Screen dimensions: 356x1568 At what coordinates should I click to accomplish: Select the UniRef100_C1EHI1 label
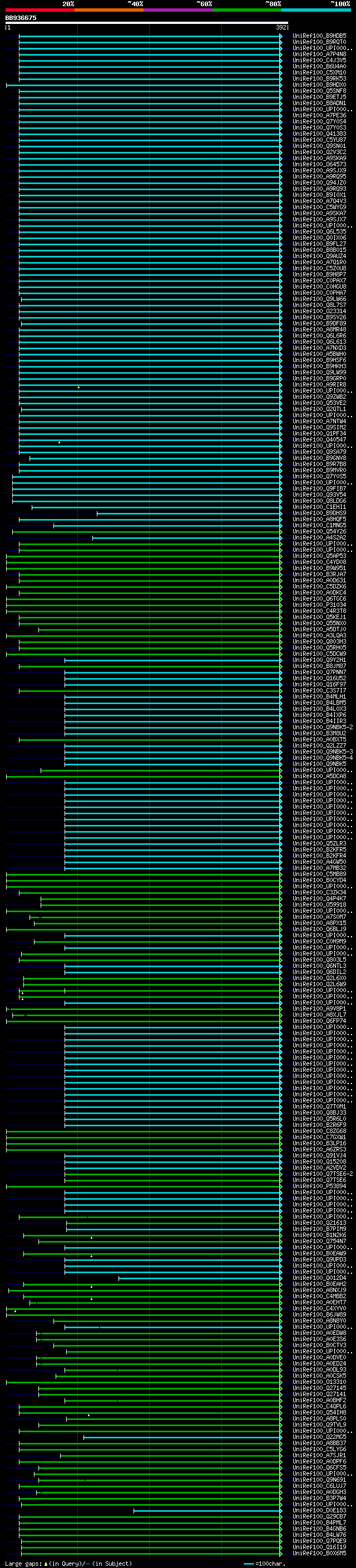coord(319,506)
